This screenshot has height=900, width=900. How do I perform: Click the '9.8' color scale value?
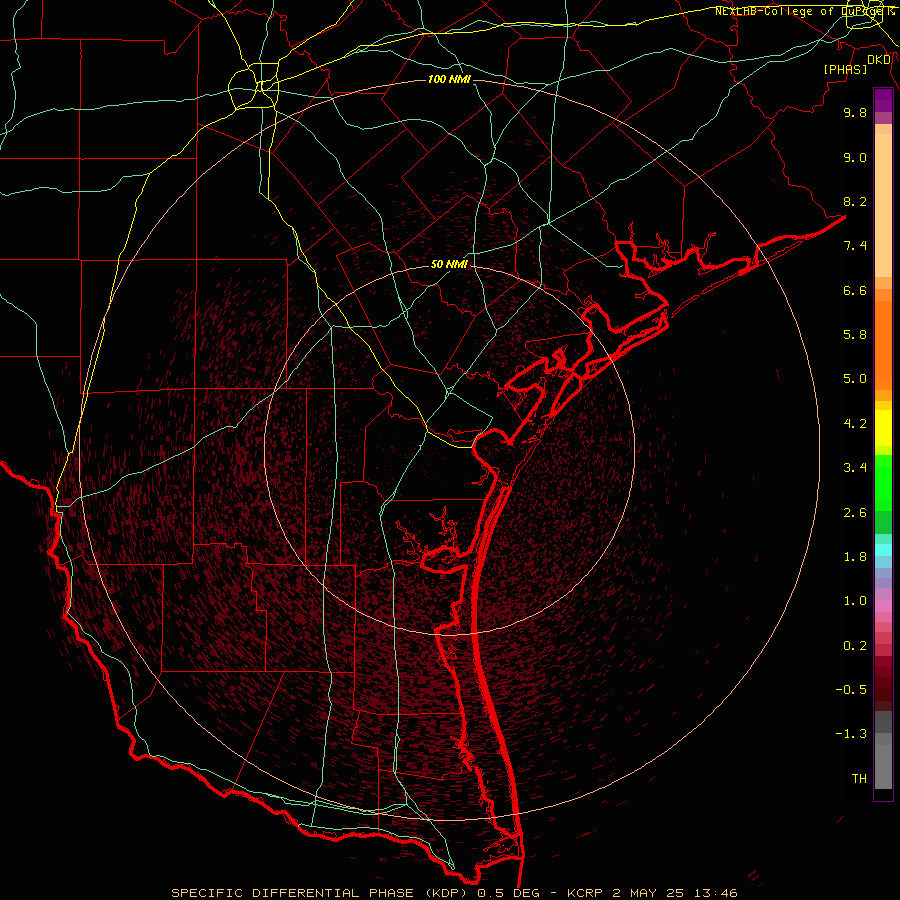(855, 112)
